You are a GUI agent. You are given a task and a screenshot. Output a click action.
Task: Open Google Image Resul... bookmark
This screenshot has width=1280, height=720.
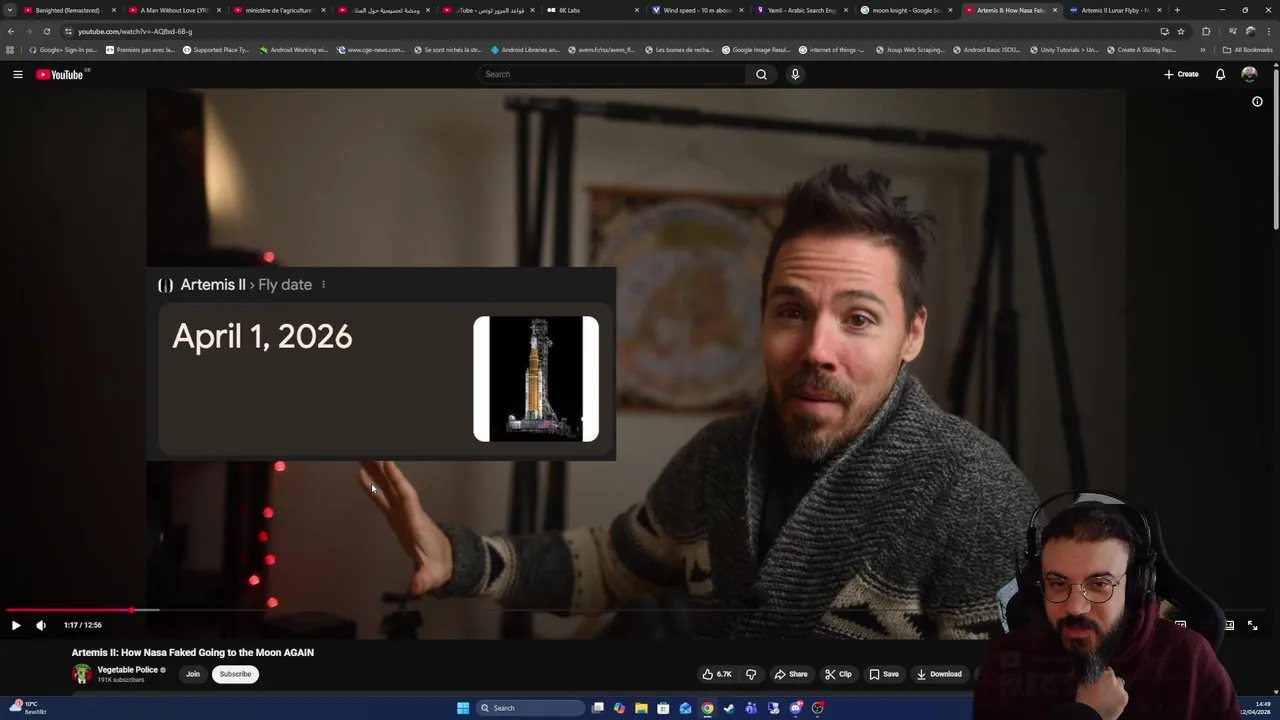[x=756, y=49]
